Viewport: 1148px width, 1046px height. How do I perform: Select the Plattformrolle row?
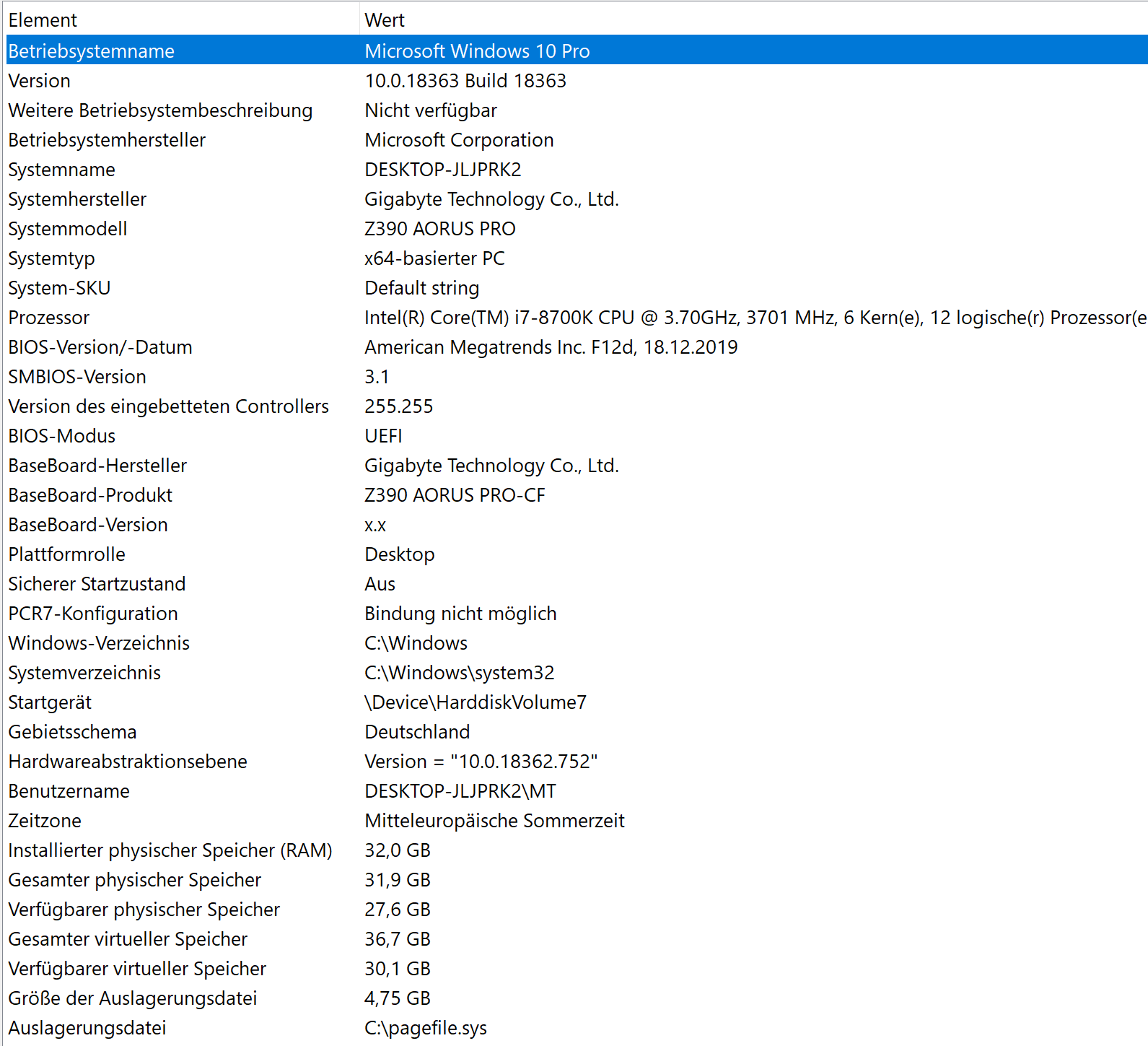click(x=577, y=554)
